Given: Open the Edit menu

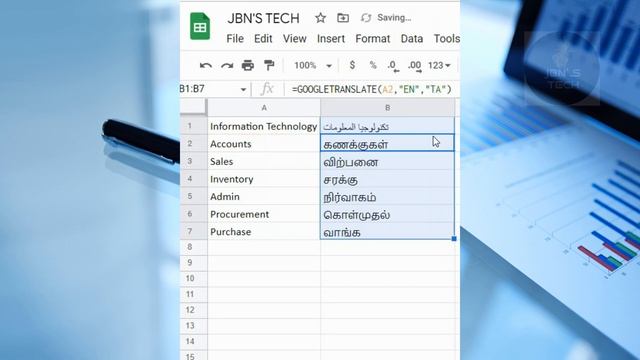Looking at the screenshot, I should click(263, 39).
